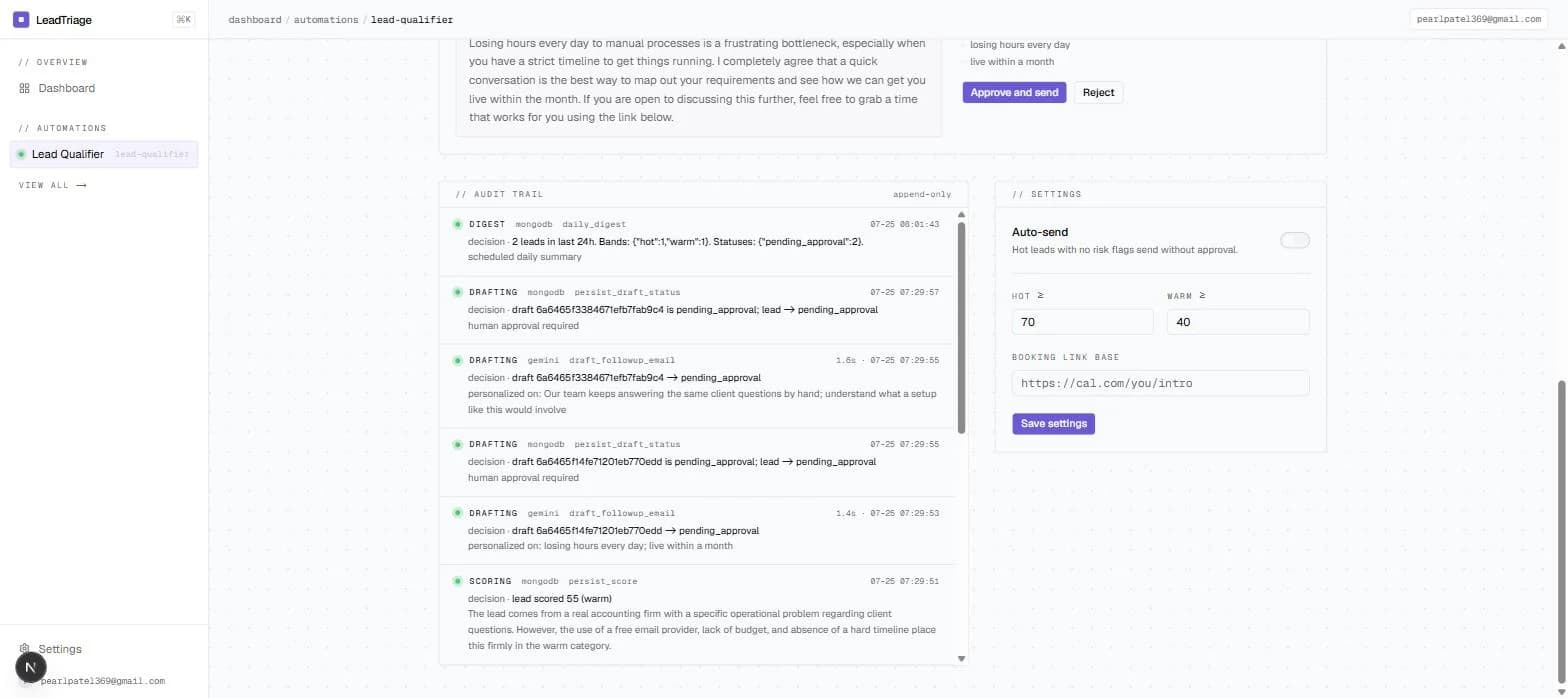Click the // AUDIT TRAIL header
Image resolution: width=1568 pixels, height=698 pixels.
tap(500, 194)
